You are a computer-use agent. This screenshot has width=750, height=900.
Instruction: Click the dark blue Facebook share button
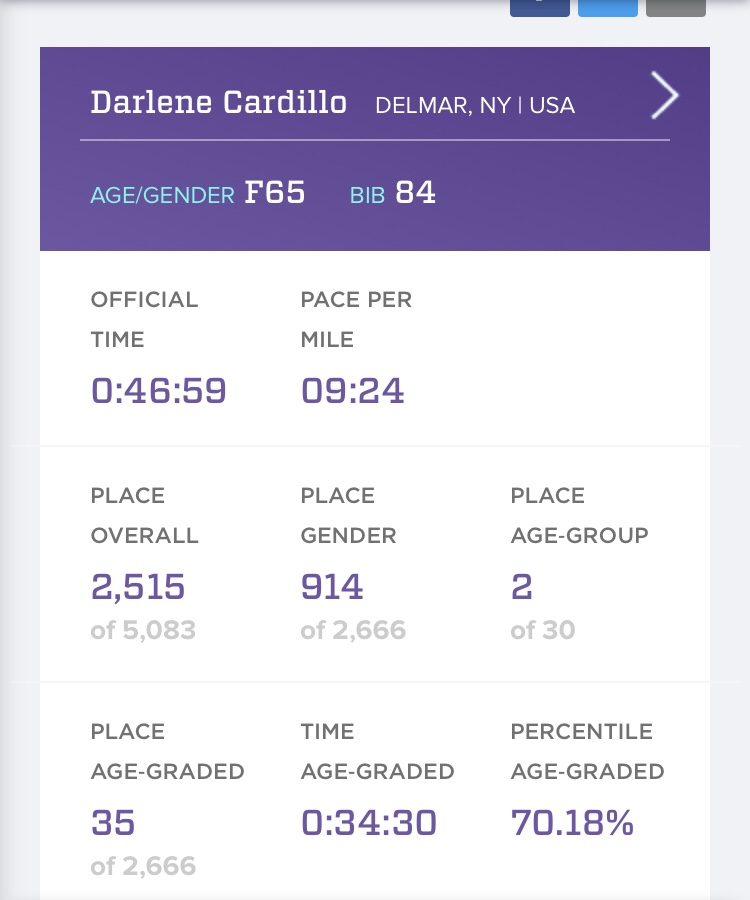click(540, 7)
